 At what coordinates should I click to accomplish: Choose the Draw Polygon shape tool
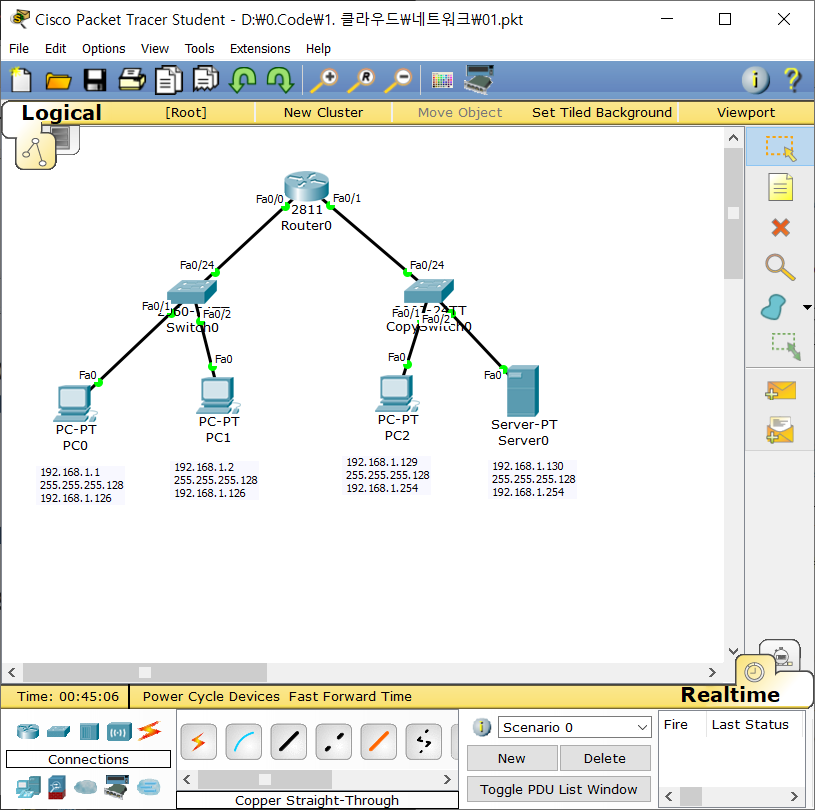pos(774,307)
